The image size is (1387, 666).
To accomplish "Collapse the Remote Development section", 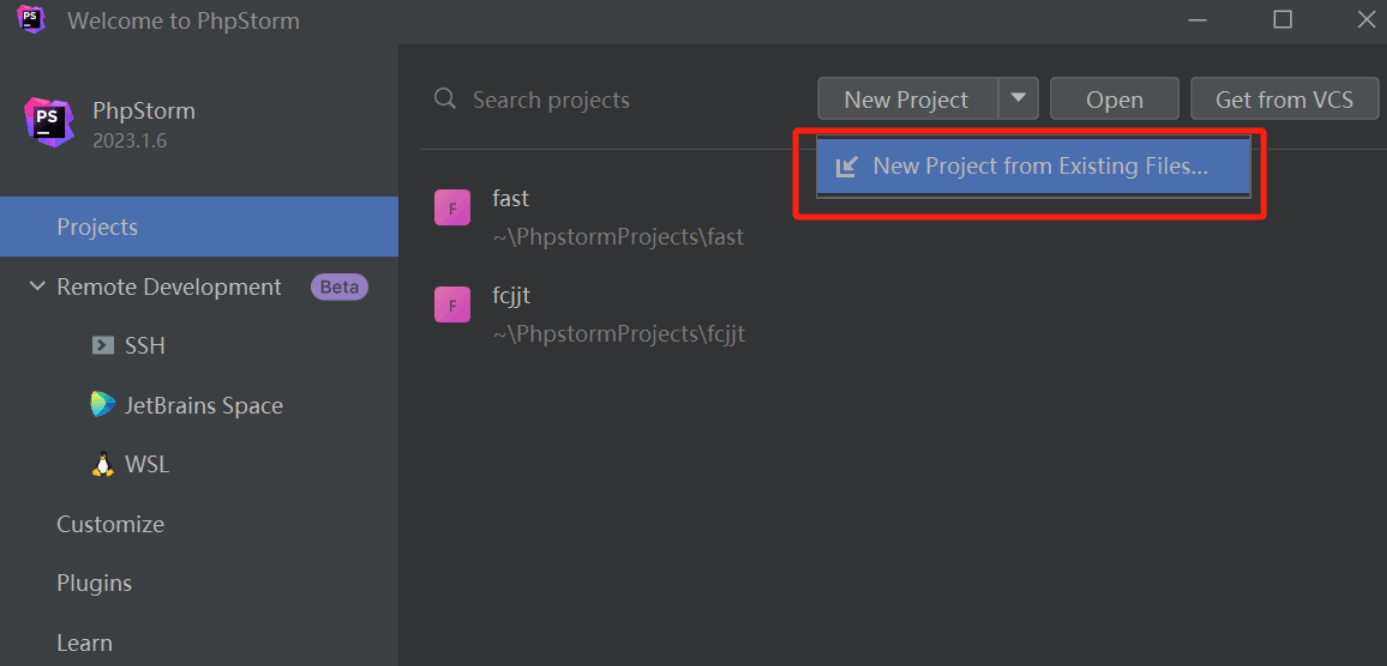I will pos(37,287).
